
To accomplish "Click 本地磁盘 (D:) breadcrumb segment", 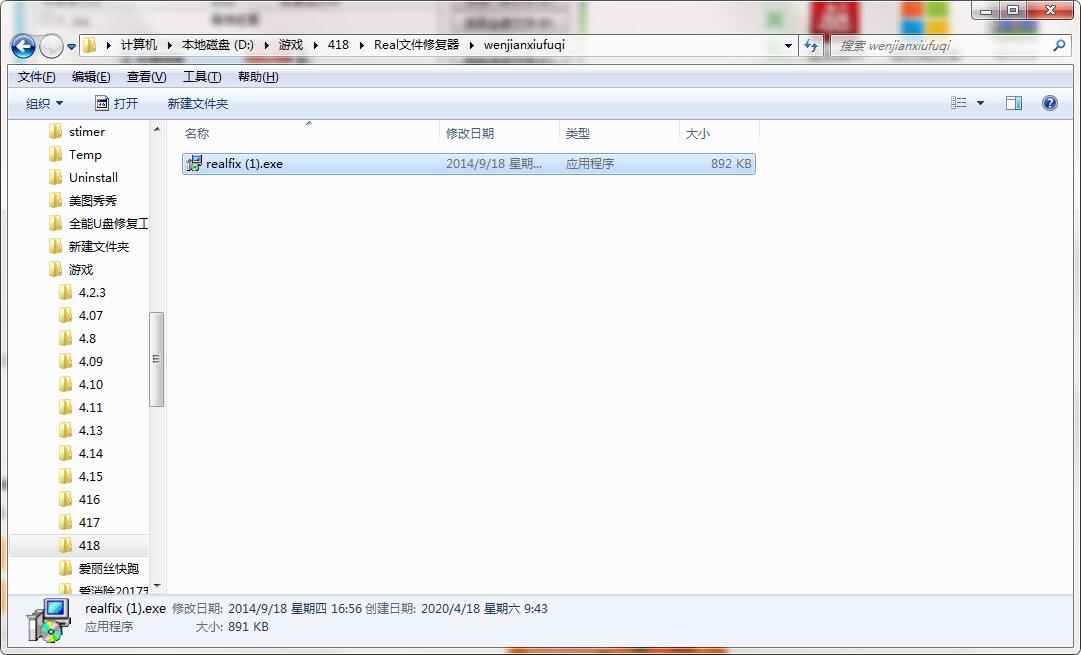I will tap(217, 45).
